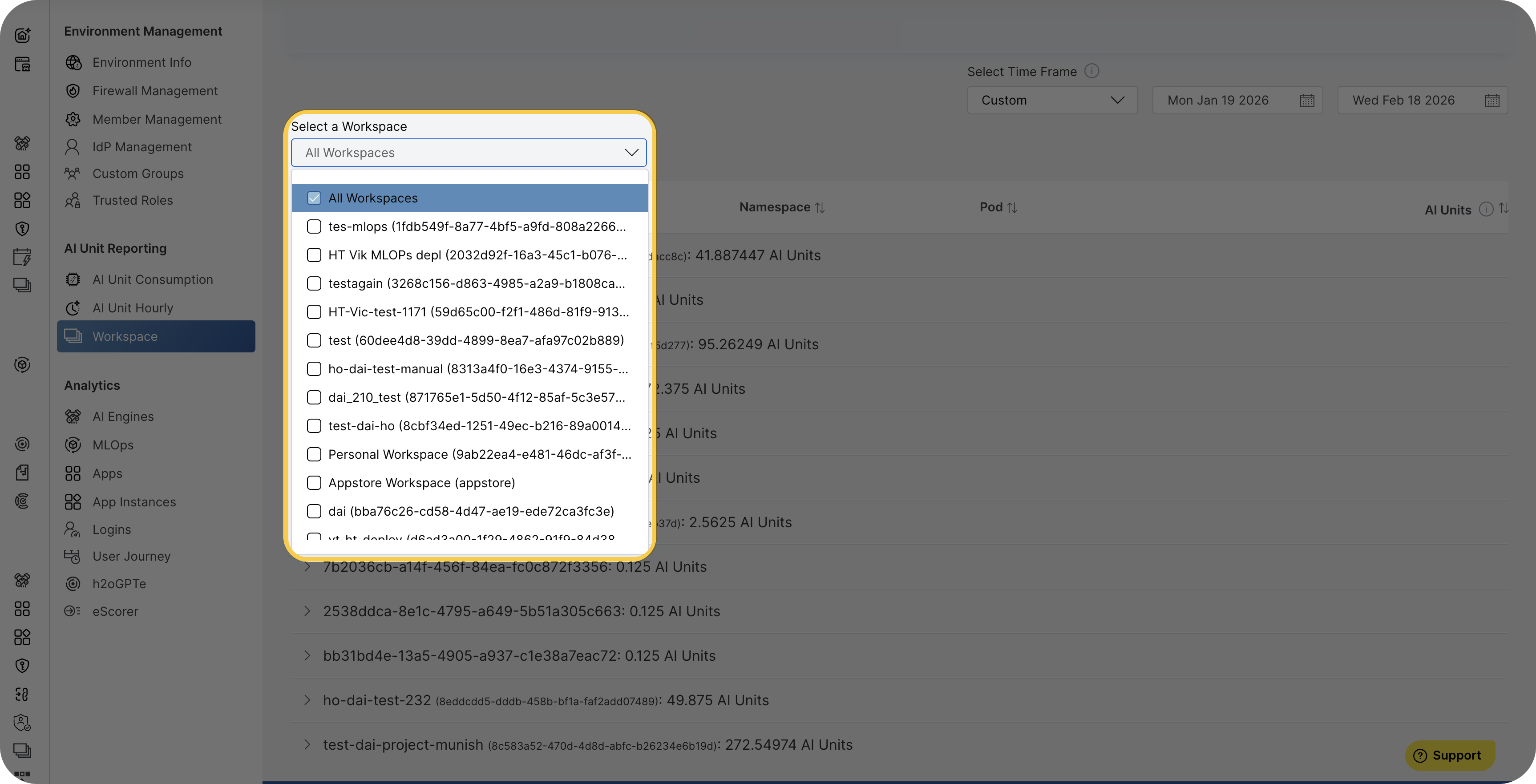Open Member Management from the sidebar
This screenshot has width=1536, height=784.
tap(157, 119)
